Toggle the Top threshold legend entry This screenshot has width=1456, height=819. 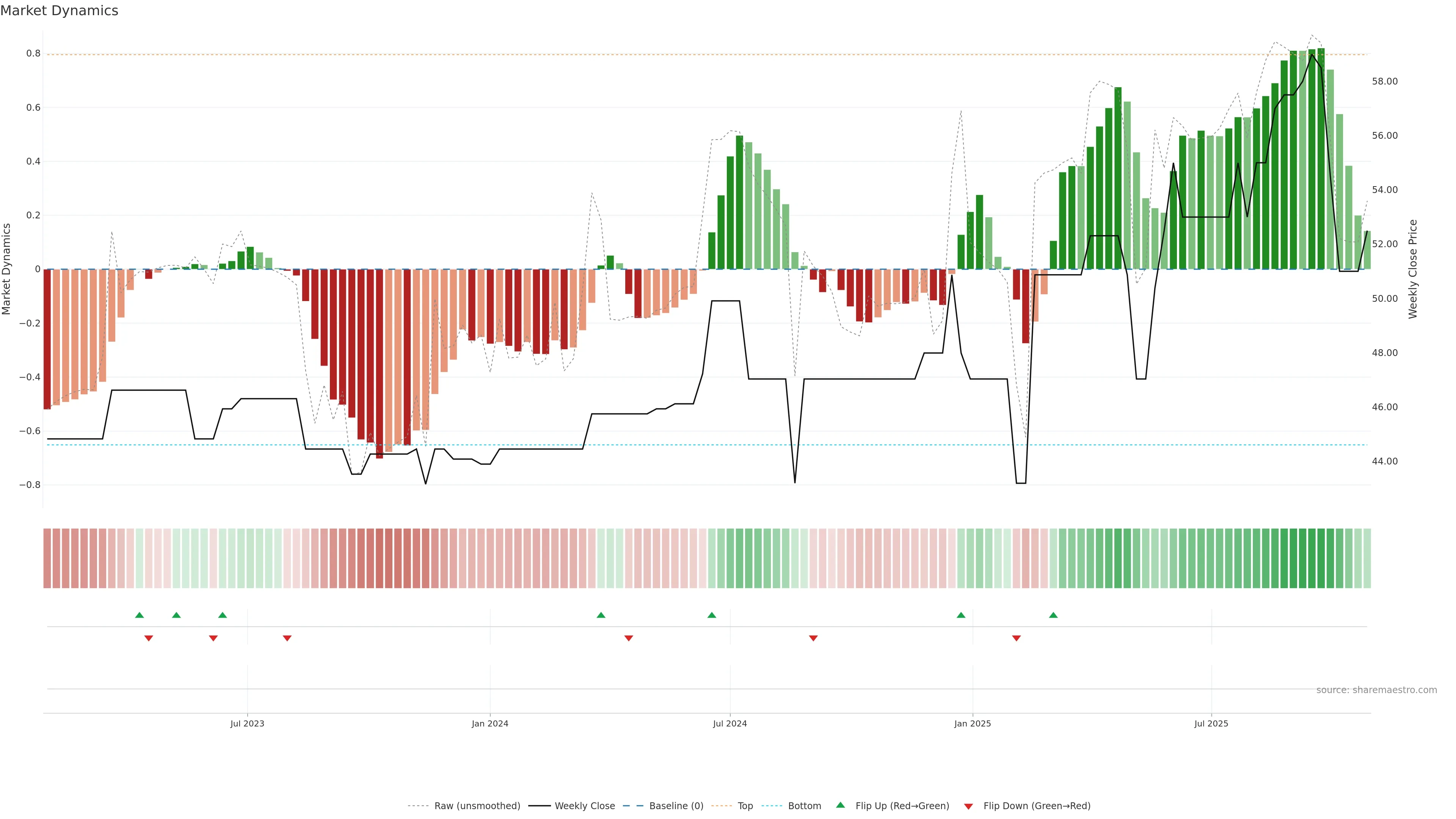click(745, 806)
